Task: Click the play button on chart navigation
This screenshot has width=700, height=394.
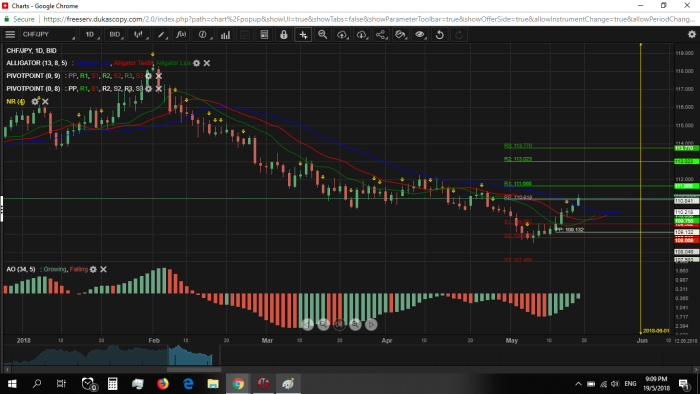Action: tap(371, 324)
